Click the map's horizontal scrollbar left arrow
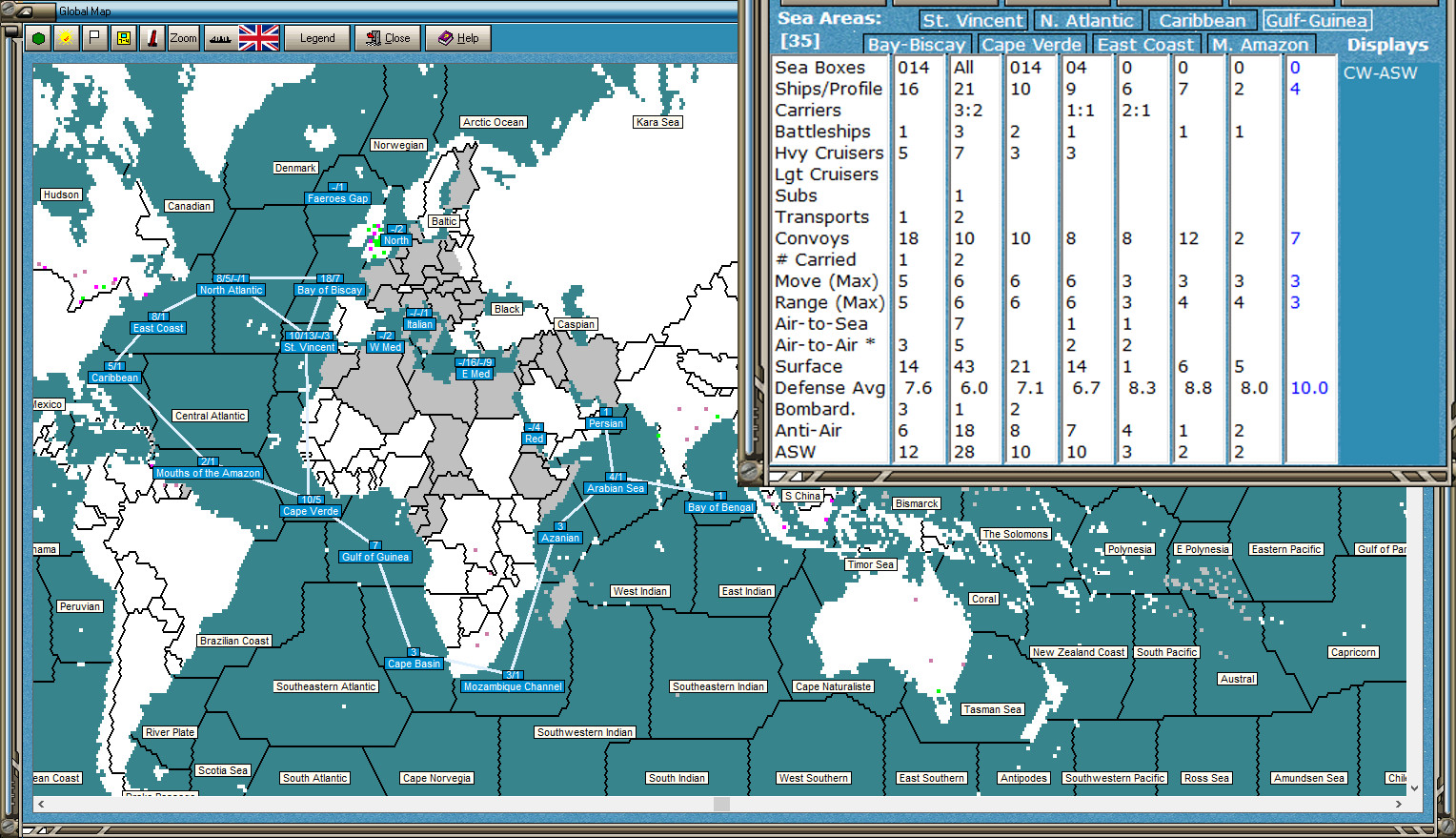 click(40, 804)
